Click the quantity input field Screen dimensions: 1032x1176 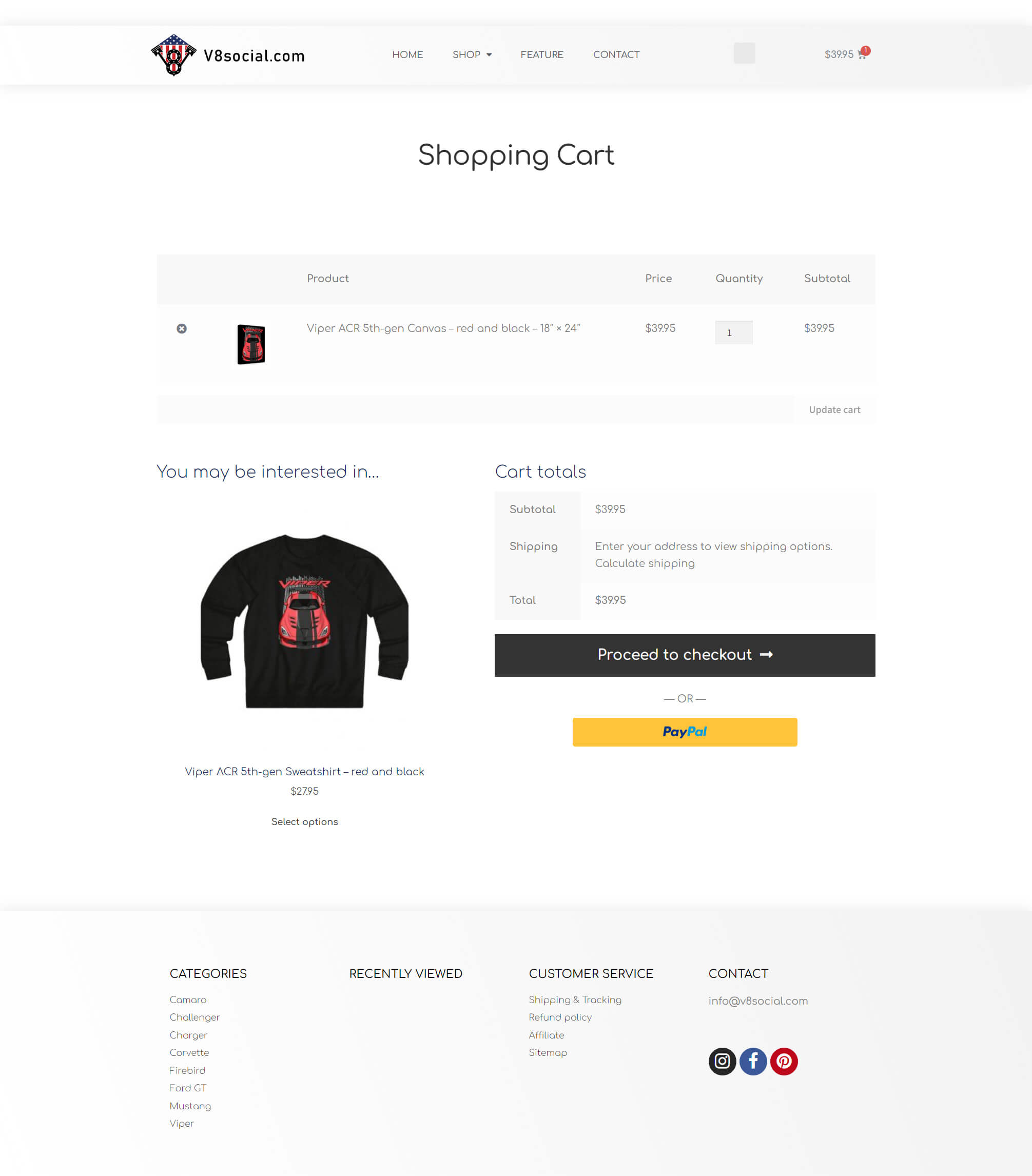click(x=733, y=332)
